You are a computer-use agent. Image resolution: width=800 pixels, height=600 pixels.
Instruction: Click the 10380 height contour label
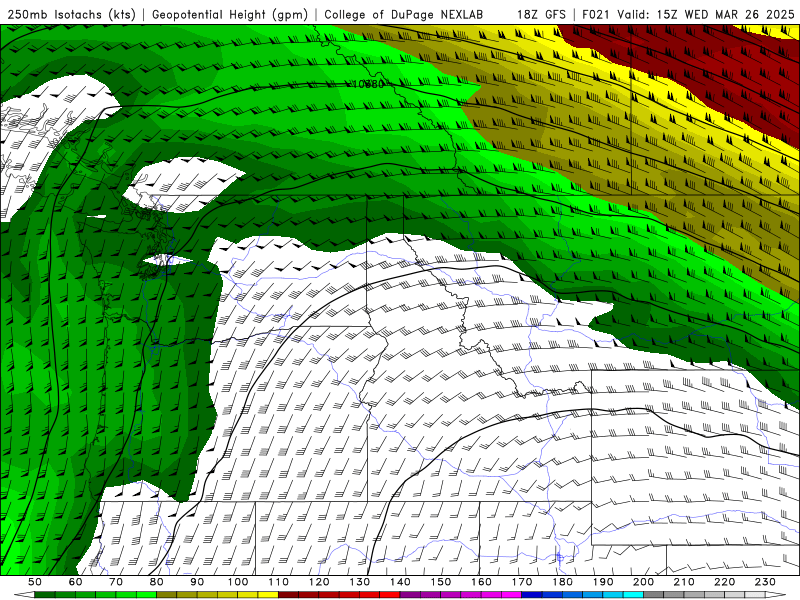368,84
